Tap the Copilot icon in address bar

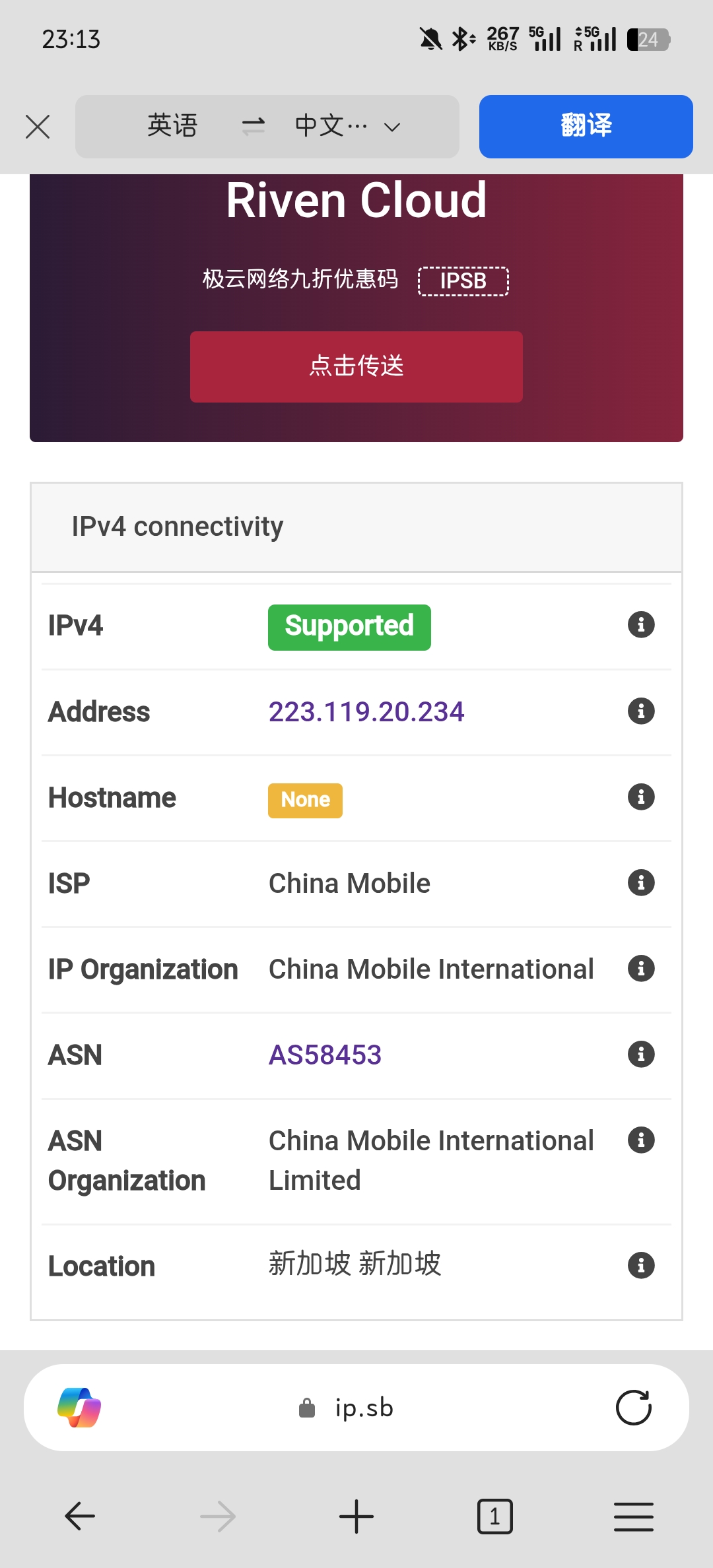tap(79, 1408)
